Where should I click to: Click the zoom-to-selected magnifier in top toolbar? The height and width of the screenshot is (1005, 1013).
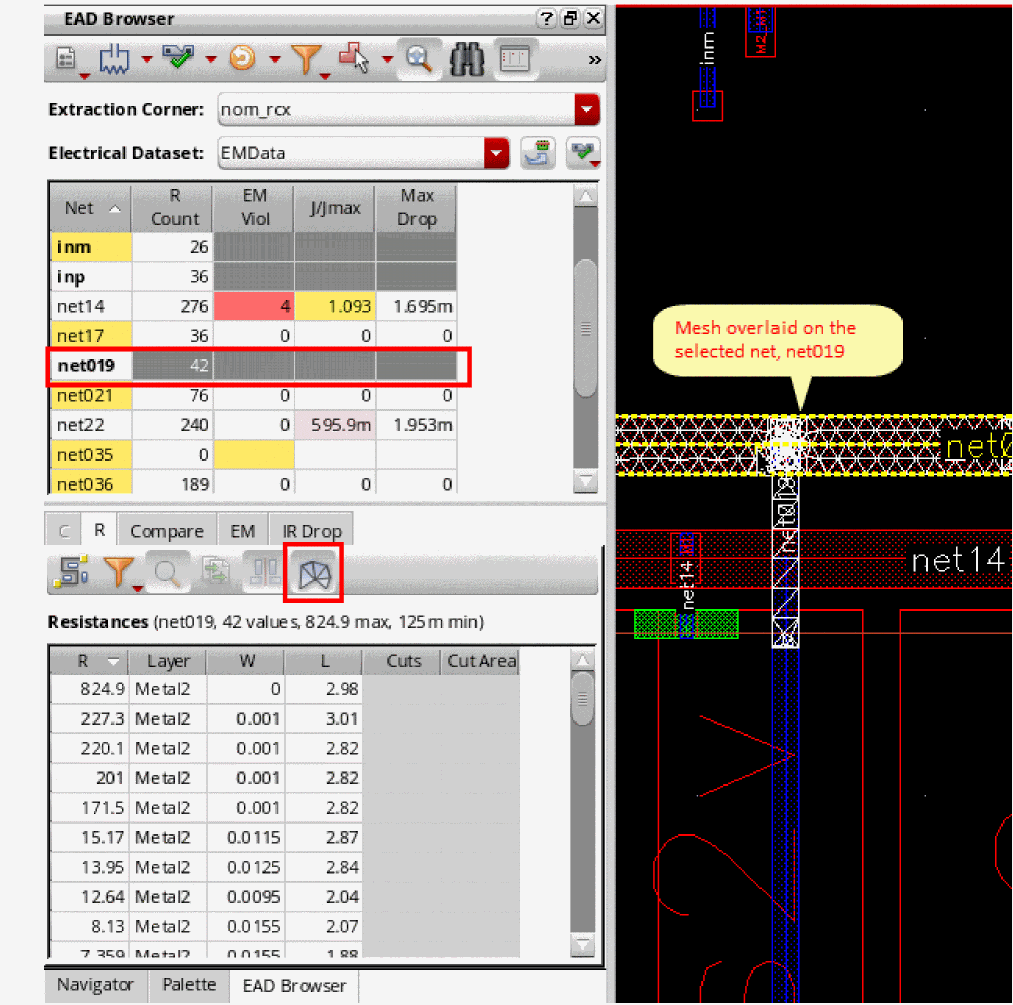click(x=419, y=60)
